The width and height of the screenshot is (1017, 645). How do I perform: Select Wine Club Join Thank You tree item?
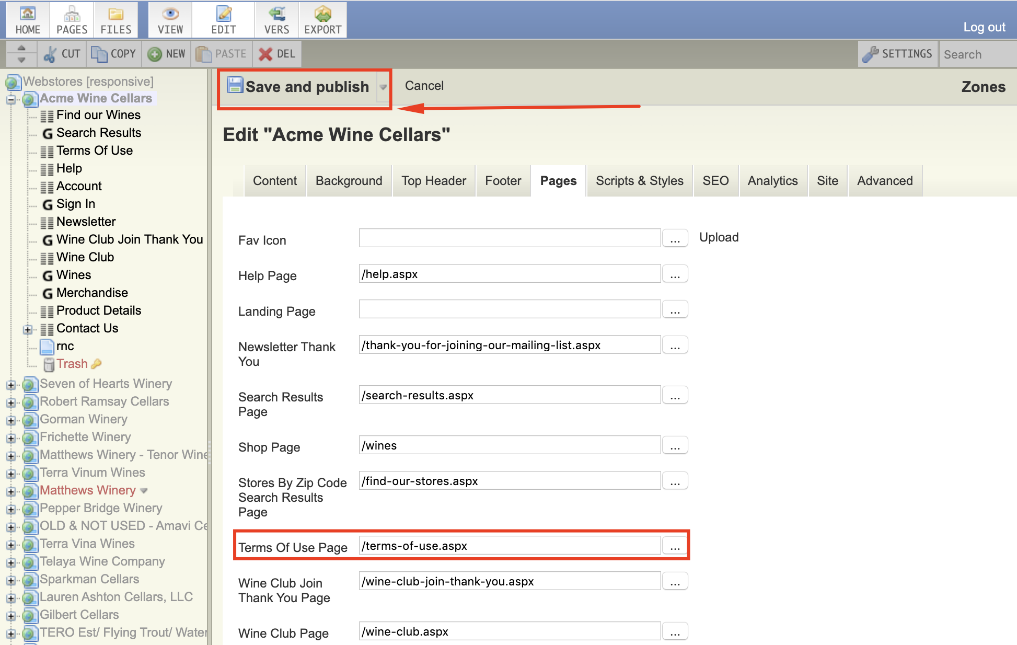click(130, 239)
